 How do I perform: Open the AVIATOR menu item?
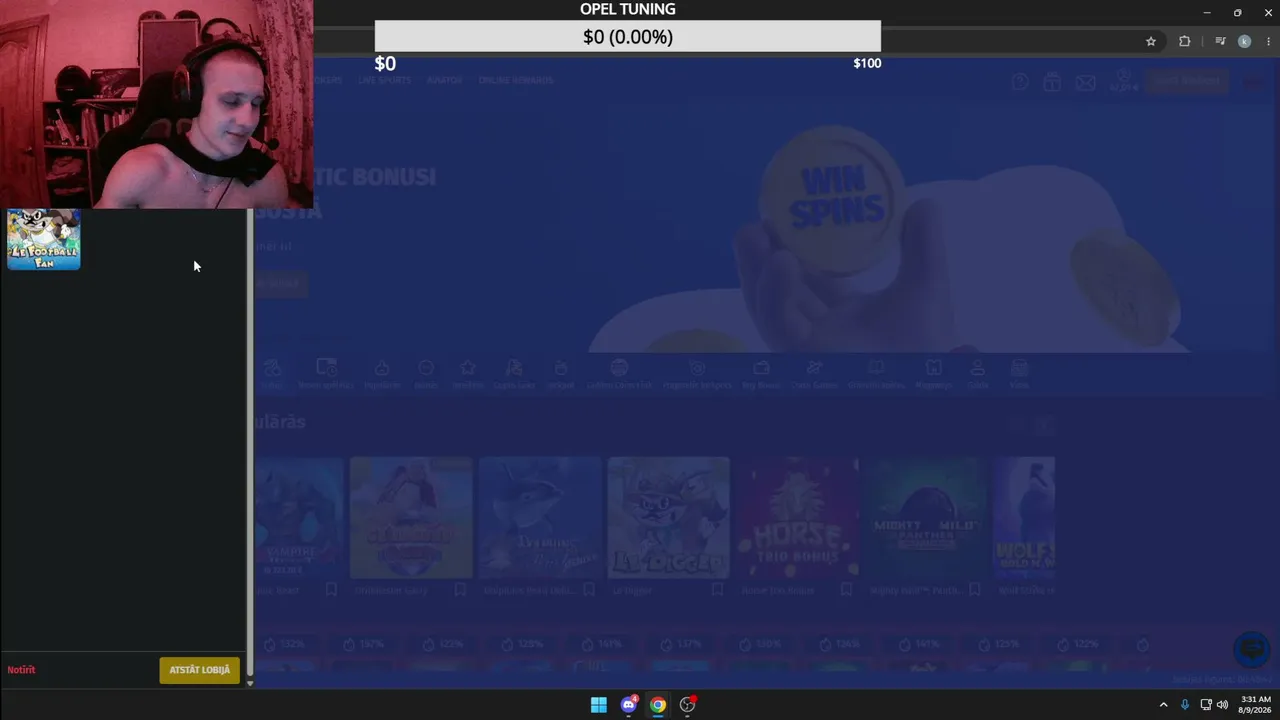(x=444, y=80)
